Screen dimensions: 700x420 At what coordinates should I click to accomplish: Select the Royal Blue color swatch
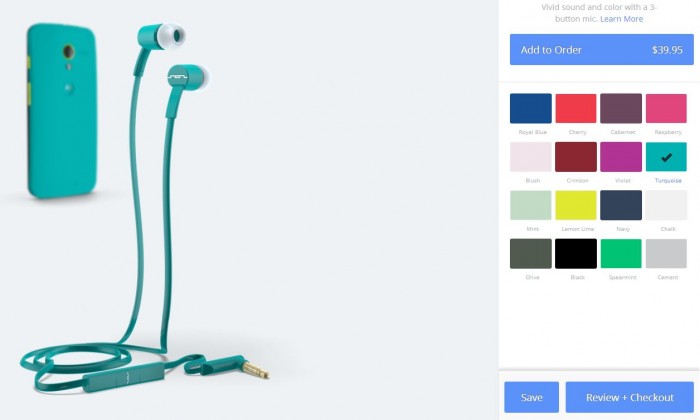click(x=530, y=108)
